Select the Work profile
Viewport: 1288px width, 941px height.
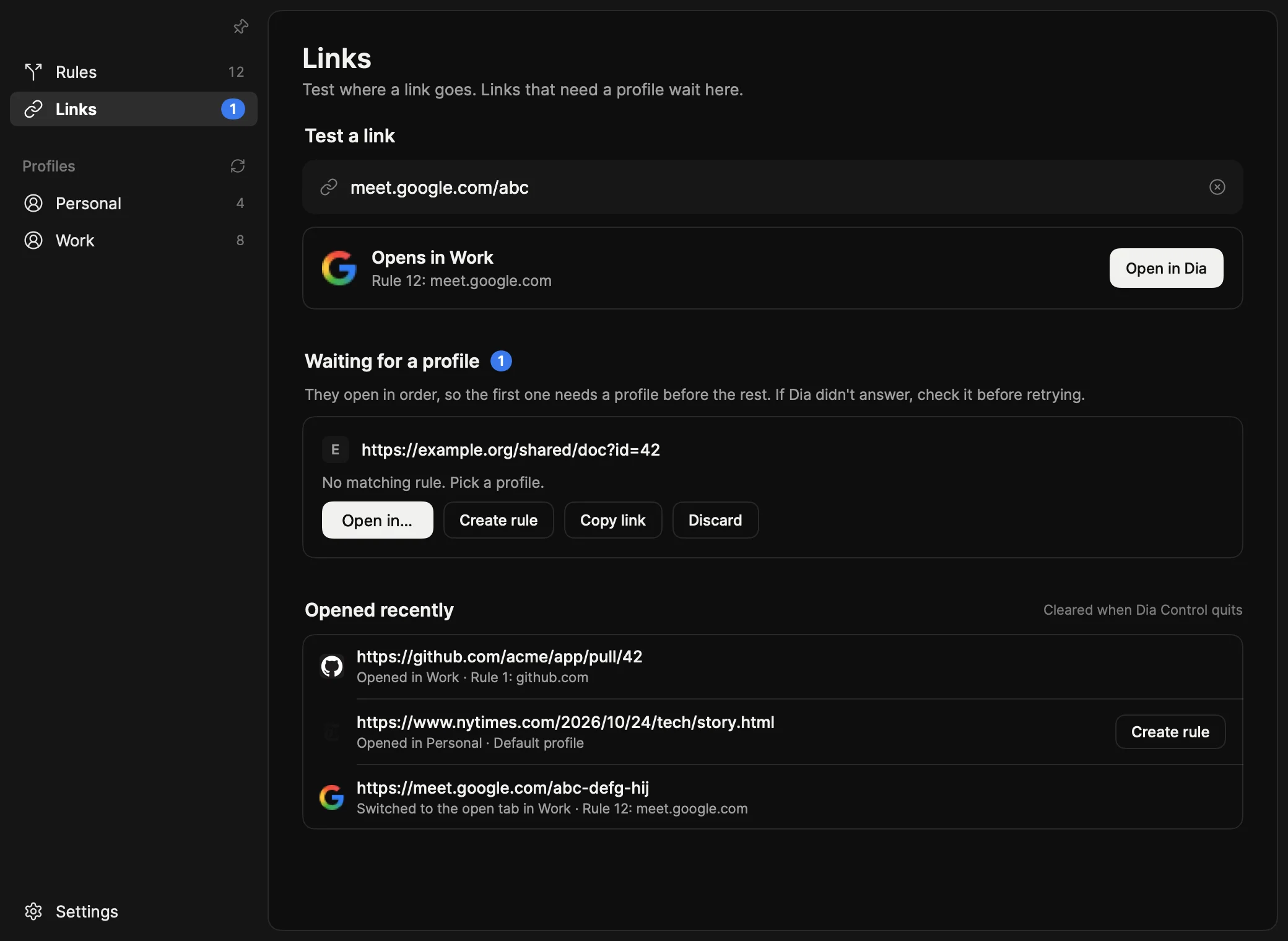134,240
